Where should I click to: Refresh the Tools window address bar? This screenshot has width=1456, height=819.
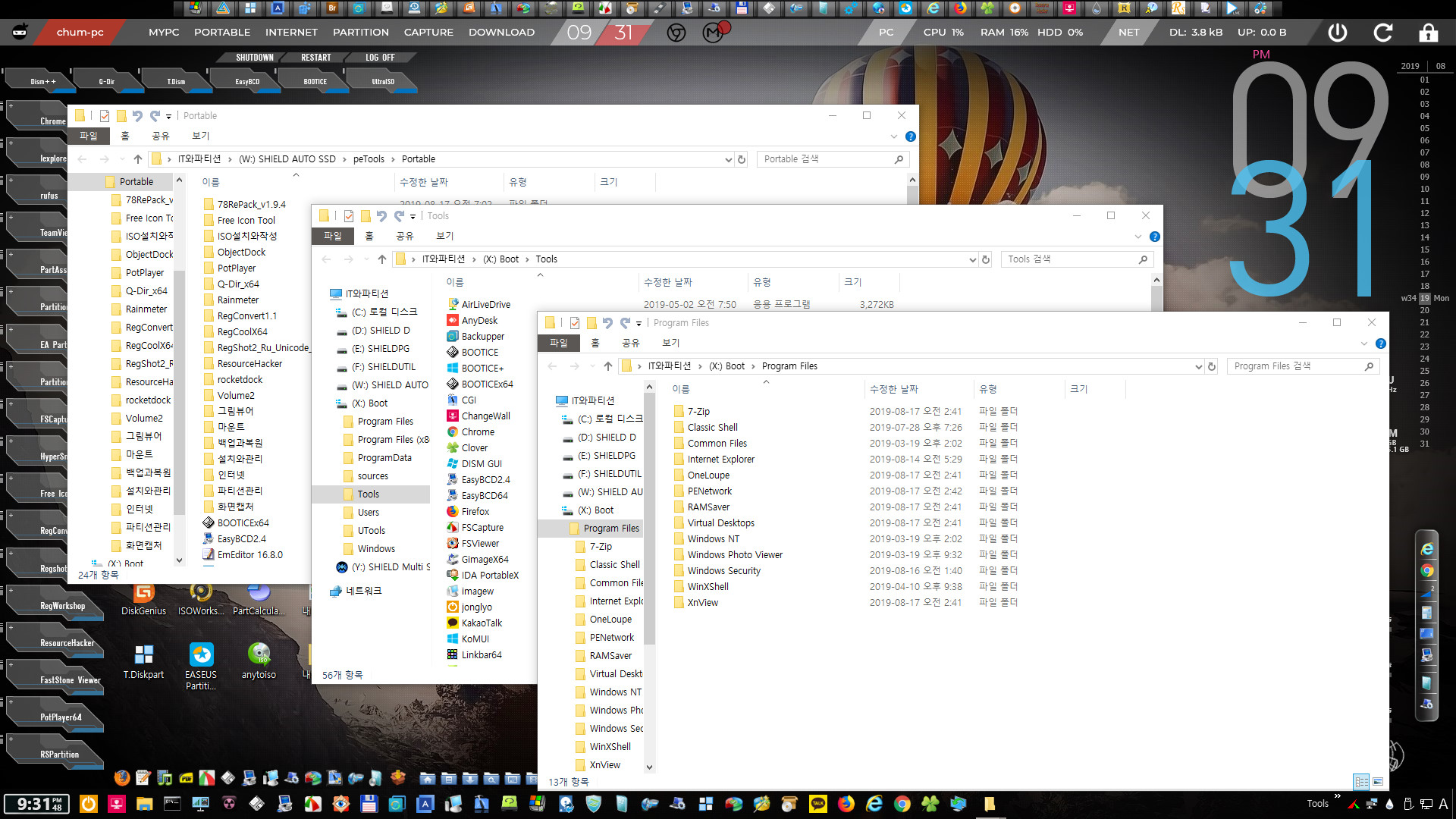coord(986,259)
